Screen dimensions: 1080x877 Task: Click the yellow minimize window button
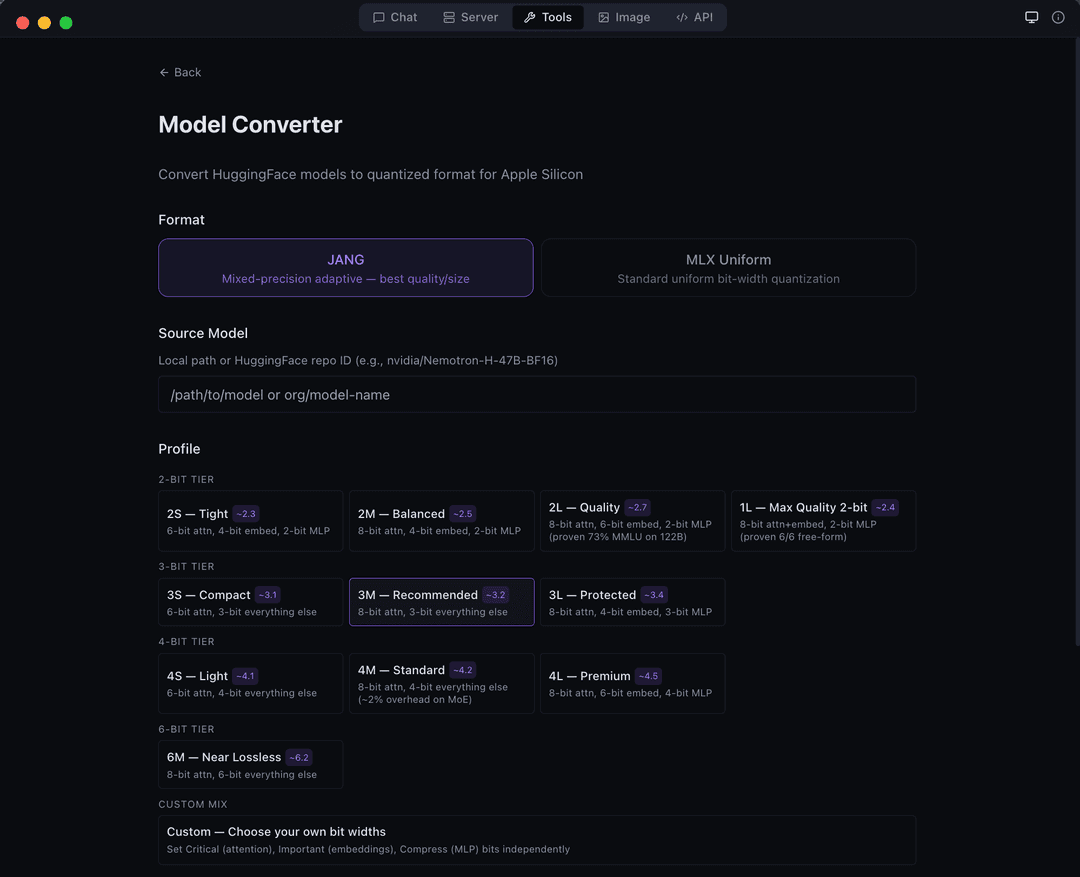click(x=44, y=23)
